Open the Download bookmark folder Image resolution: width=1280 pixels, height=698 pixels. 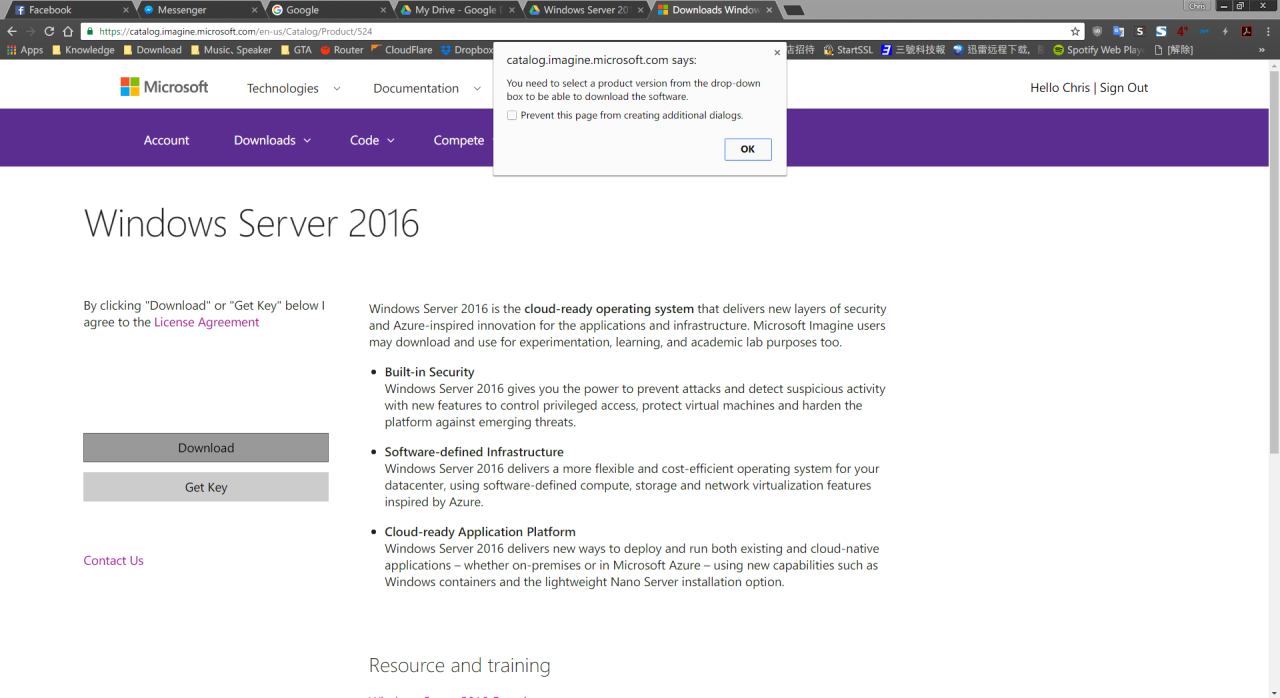click(x=152, y=50)
